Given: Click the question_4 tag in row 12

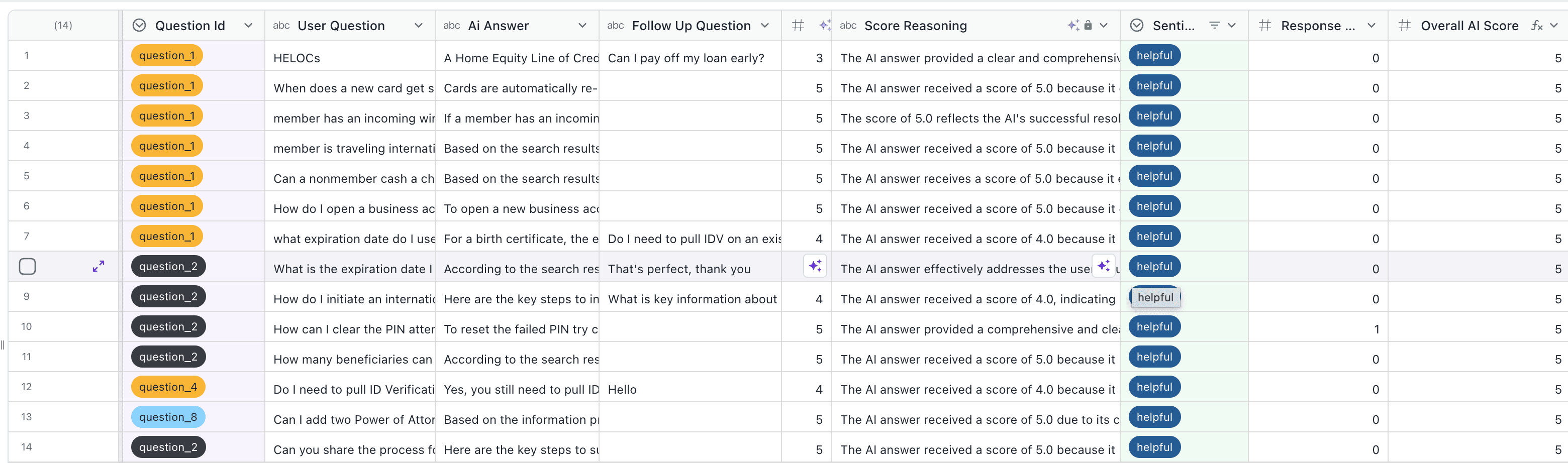Looking at the screenshot, I should click(x=168, y=387).
